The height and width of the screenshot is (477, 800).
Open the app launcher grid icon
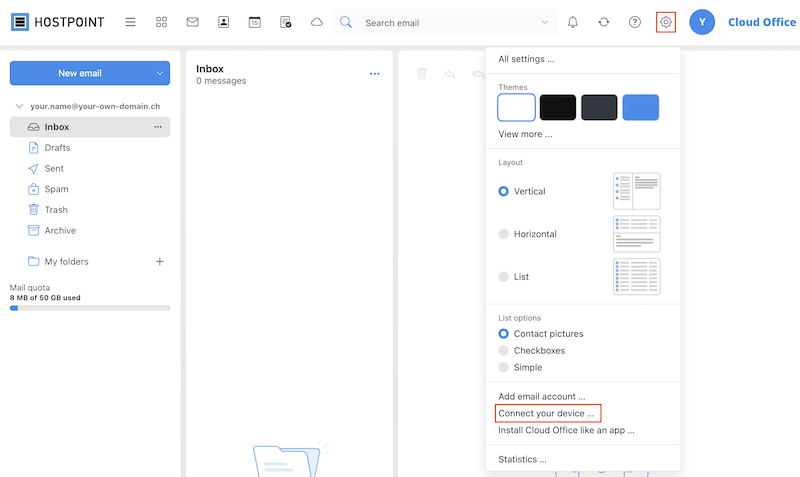click(x=161, y=22)
